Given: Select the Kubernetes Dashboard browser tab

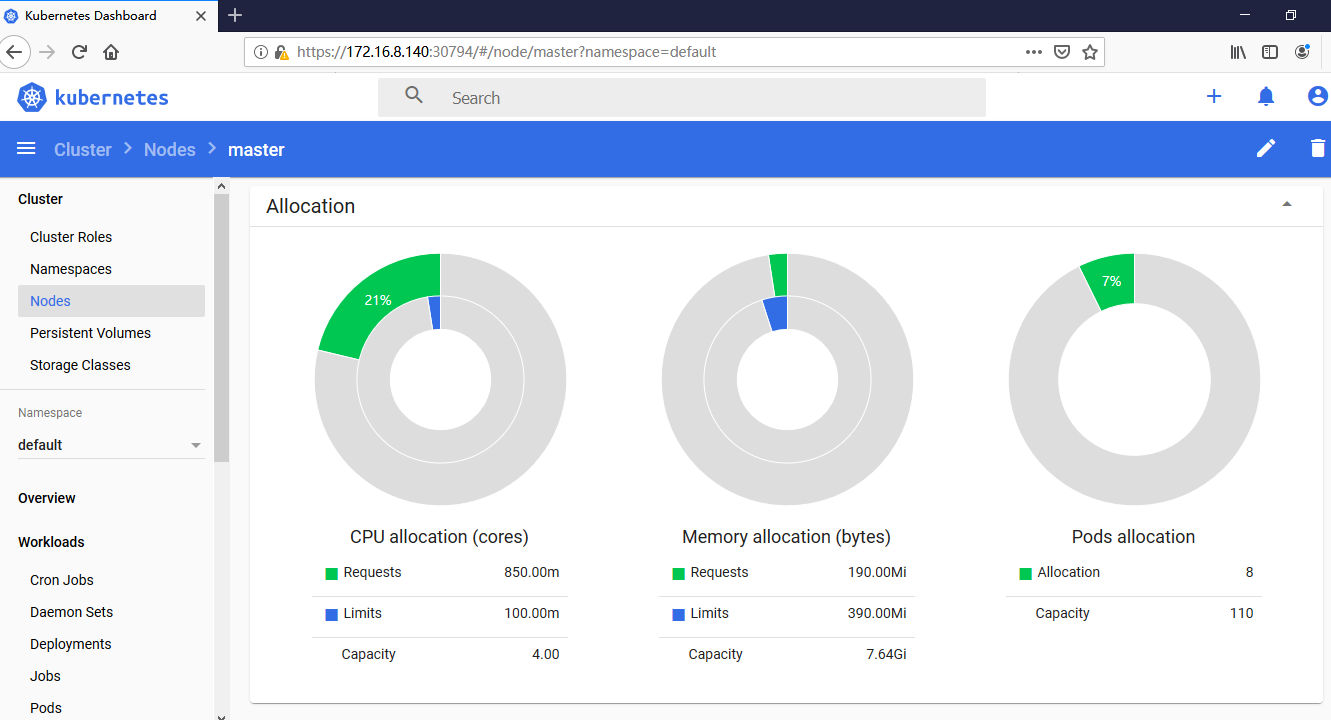Looking at the screenshot, I should 109,15.
